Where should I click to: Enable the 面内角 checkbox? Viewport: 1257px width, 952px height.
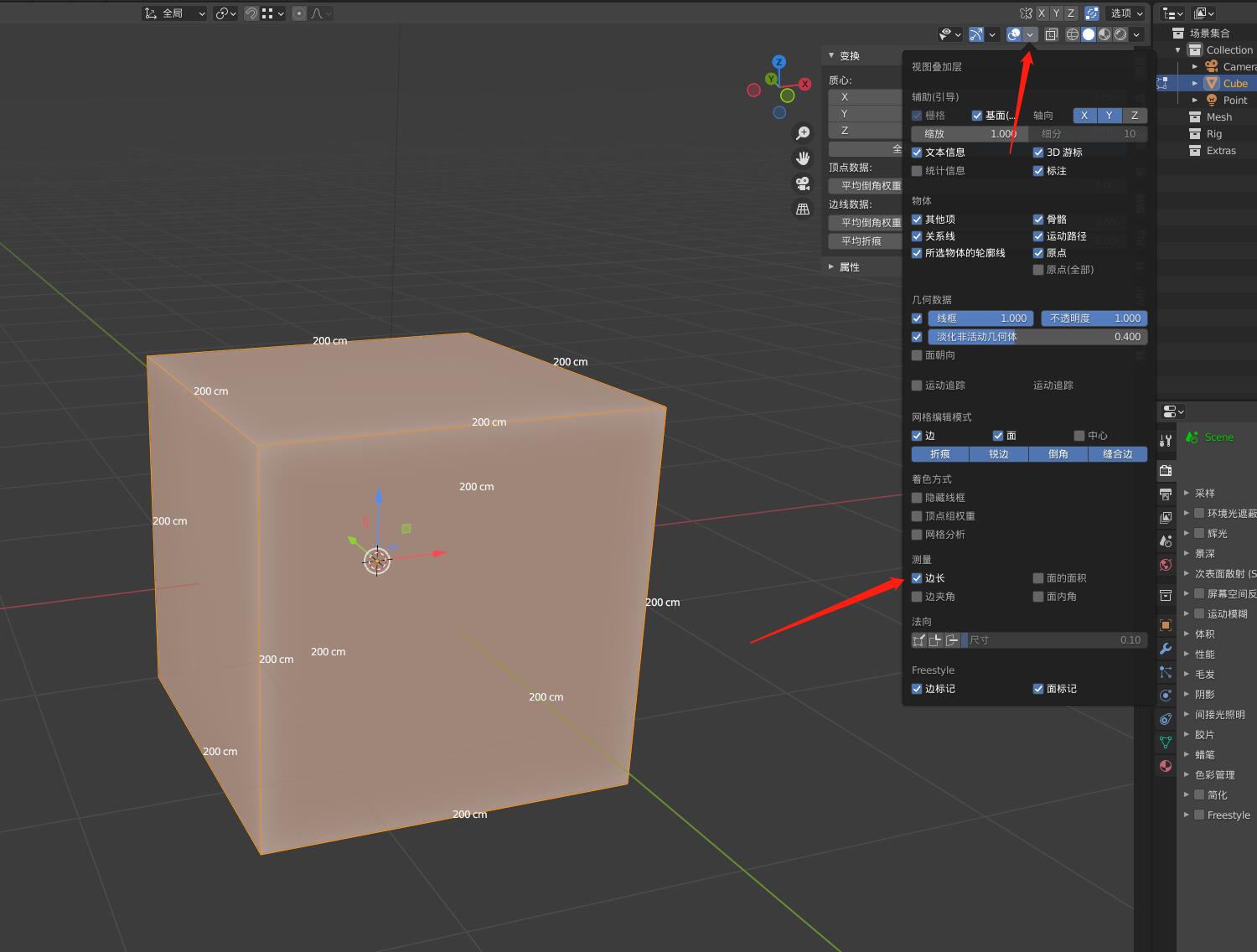(1038, 597)
